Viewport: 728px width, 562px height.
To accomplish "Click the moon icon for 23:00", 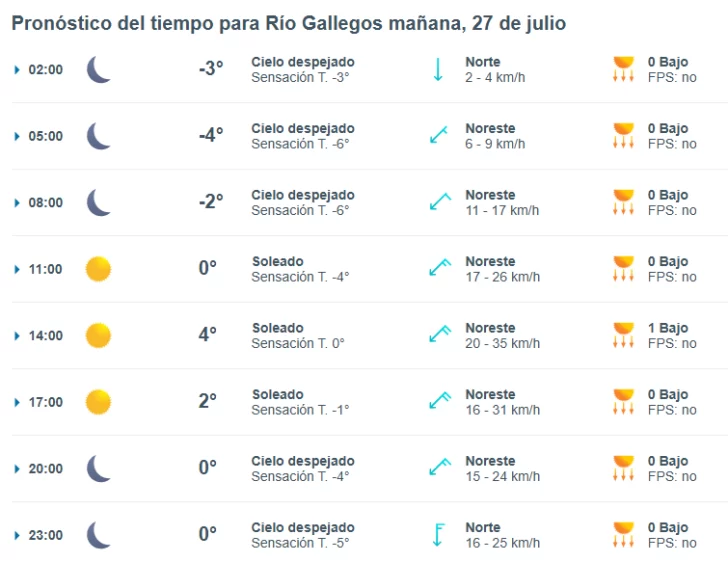I will click(98, 535).
